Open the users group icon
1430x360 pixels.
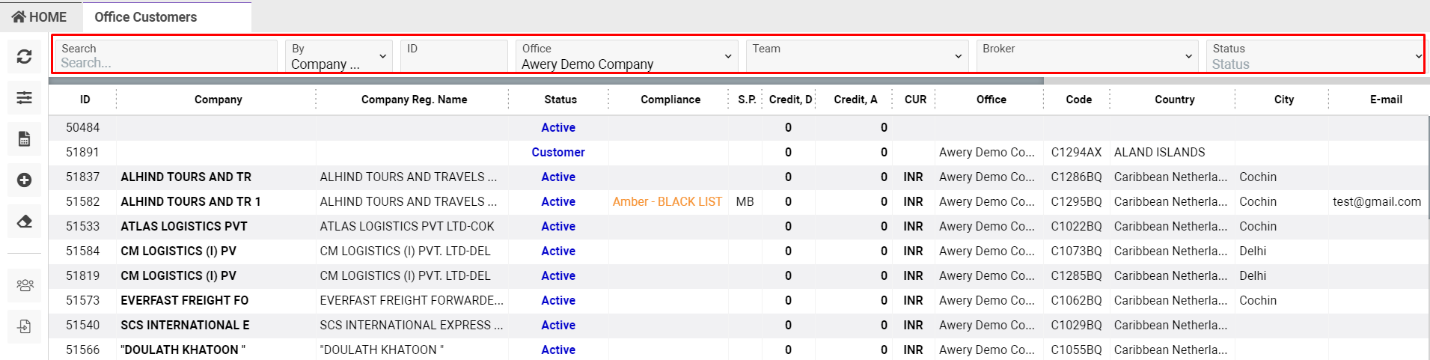tap(25, 285)
